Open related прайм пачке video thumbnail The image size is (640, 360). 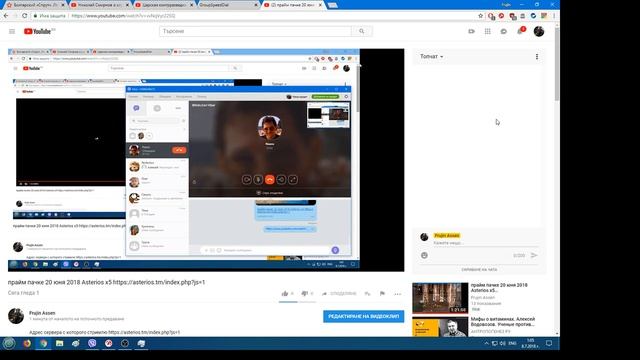(440, 298)
